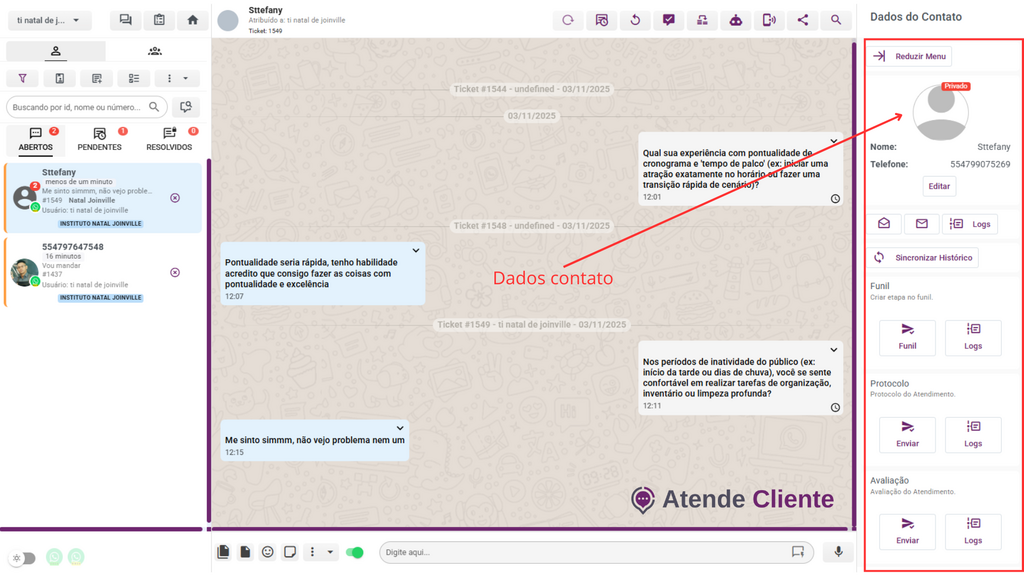Image resolution: width=1024 pixels, height=576 pixels.
Task: Open message search magnifier in the chat header
Action: pos(836,20)
